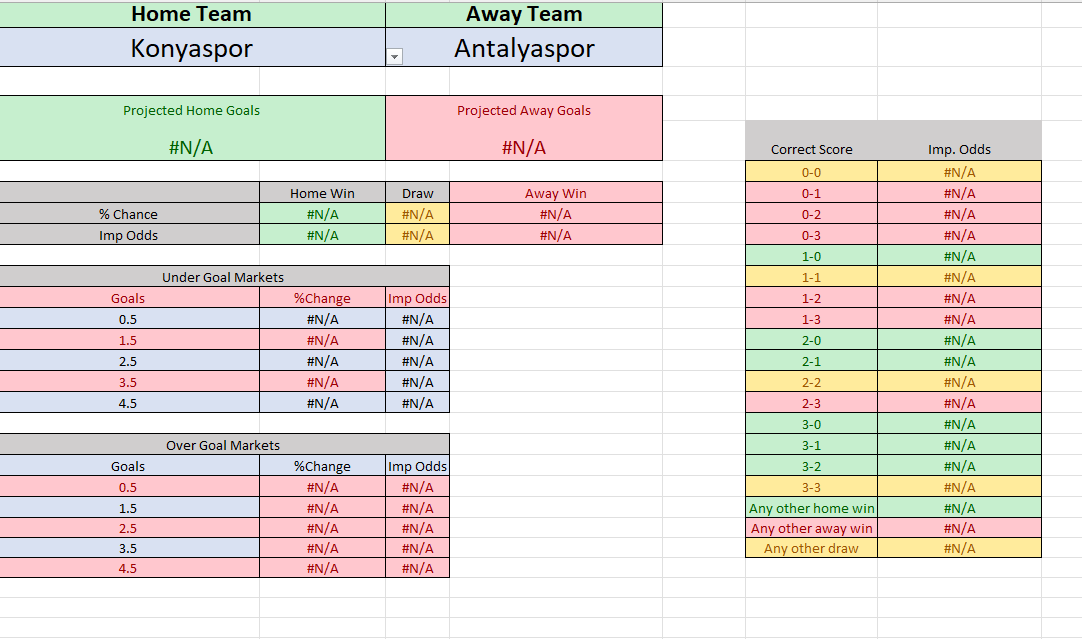Select the Konyaspor home team cell
Viewport: 1082px width, 639px height.
click(191, 48)
